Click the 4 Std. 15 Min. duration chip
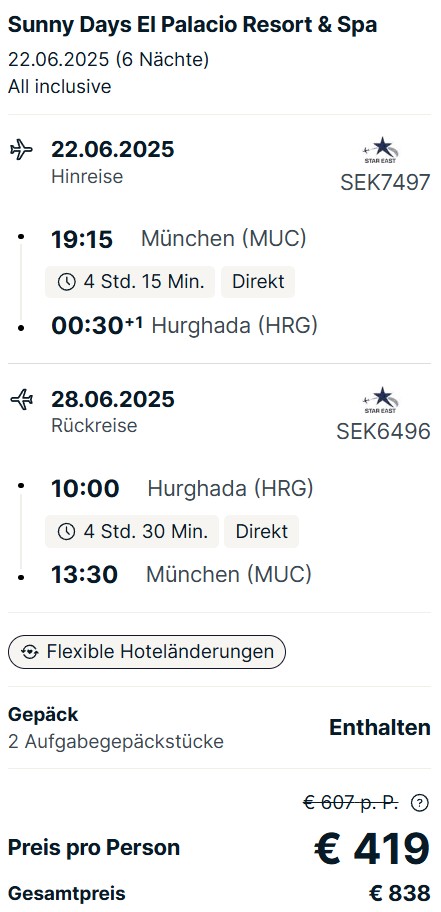This screenshot has width=441, height=912. pos(130,282)
